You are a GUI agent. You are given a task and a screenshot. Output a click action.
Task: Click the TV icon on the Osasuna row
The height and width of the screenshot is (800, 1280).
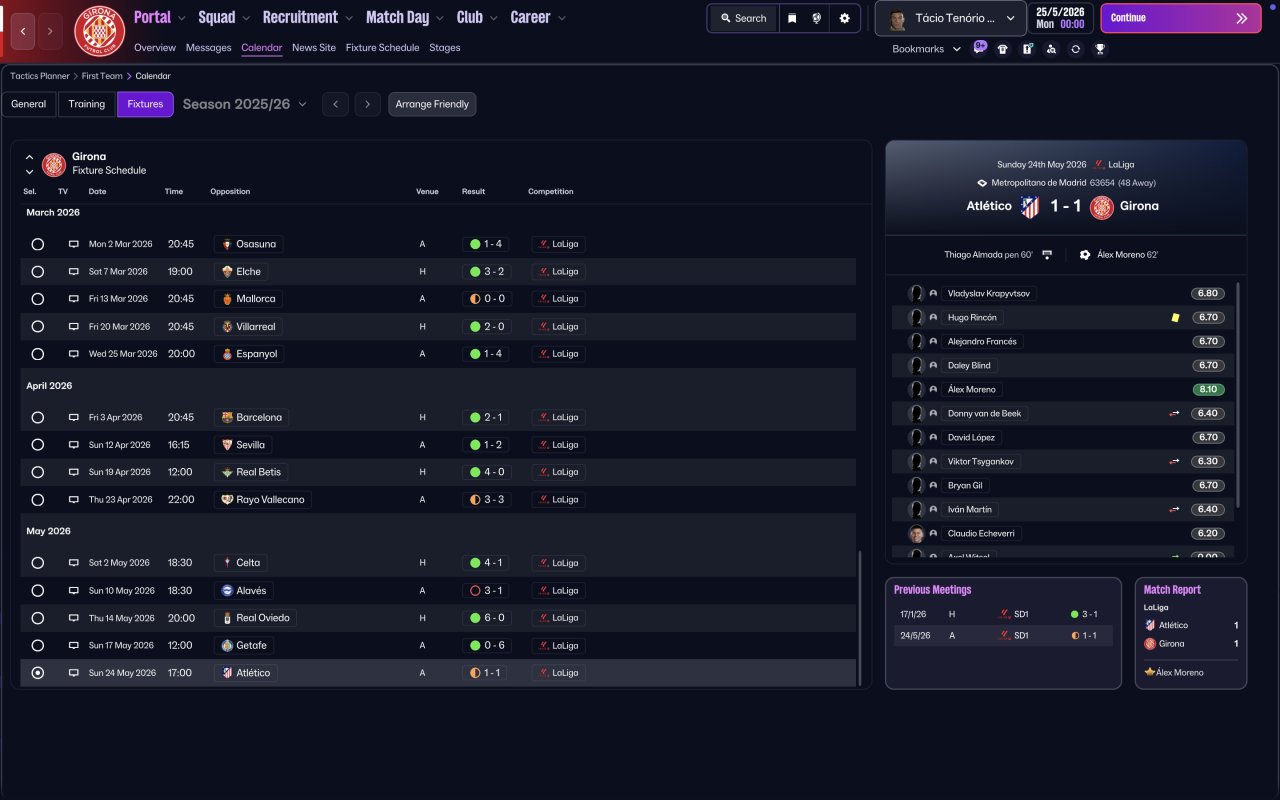(73, 244)
